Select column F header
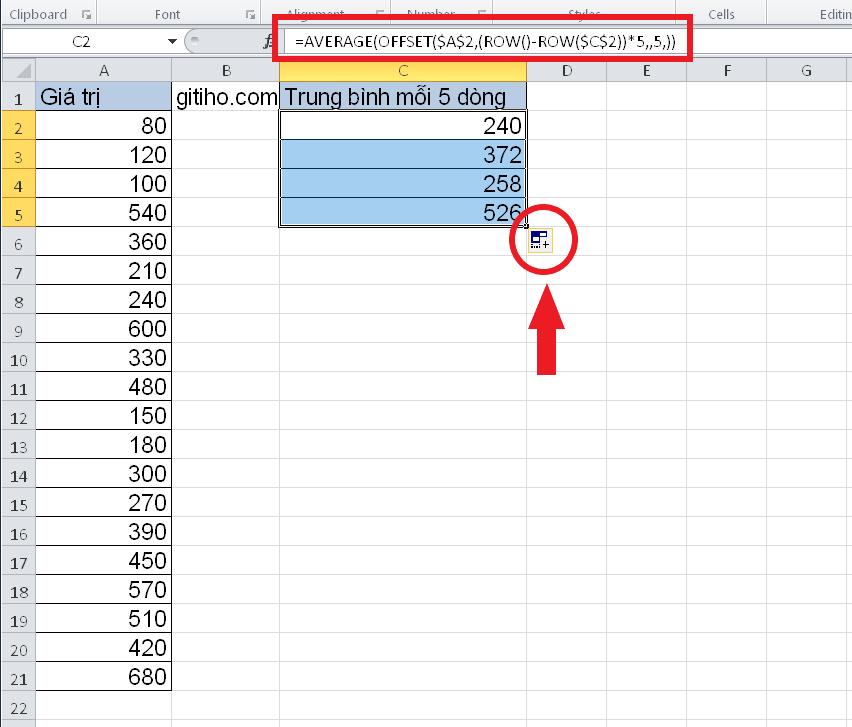This screenshot has width=852, height=727. click(726, 70)
